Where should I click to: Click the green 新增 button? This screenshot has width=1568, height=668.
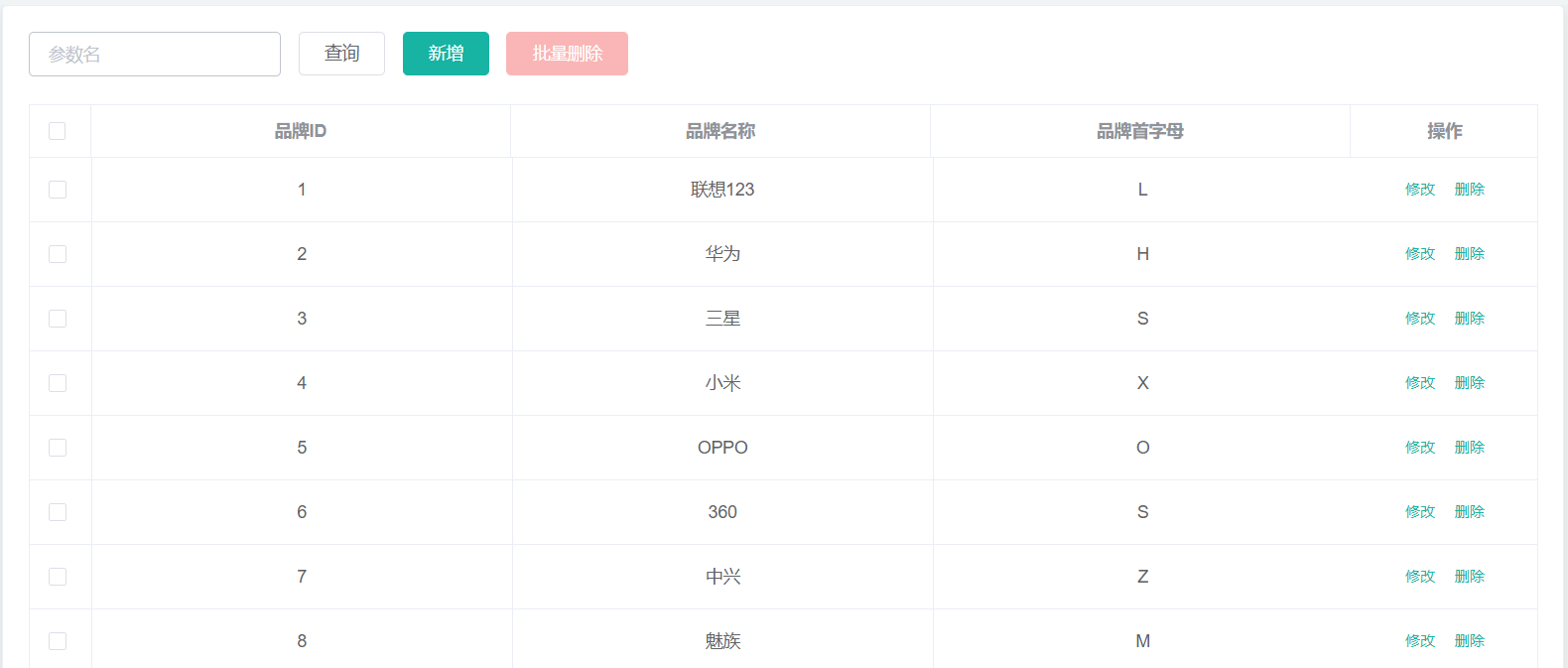click(446, 54)
